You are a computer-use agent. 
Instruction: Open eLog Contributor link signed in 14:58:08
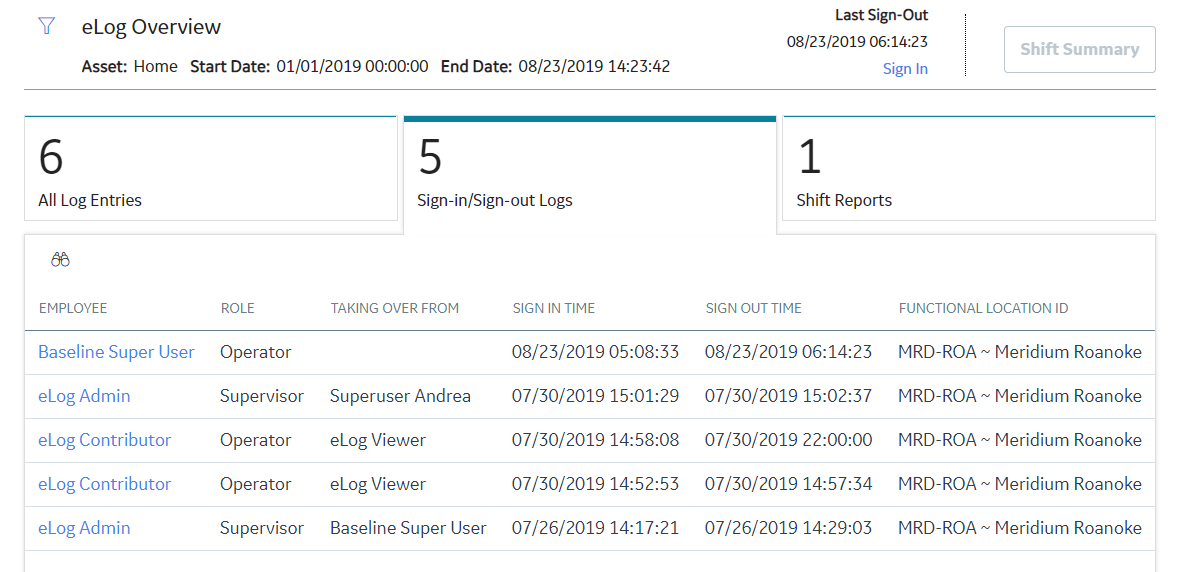pyautogui.click(x=105, y=440)
